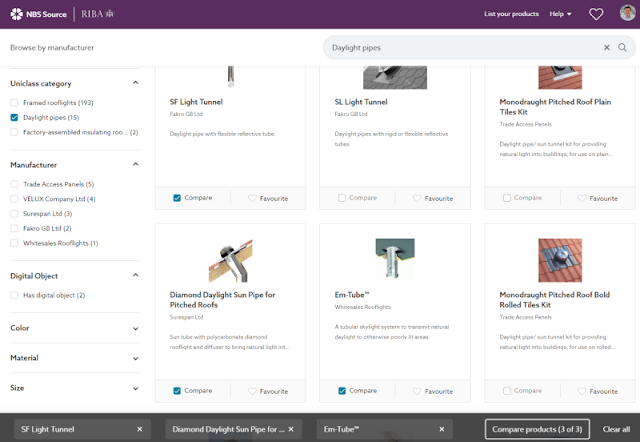Screen dimensions: 640x442
Task: Open Diamond Daylight Sun Pipe for Pitched Roofs title
Action: pyautogui.click(x=222, y=300)
